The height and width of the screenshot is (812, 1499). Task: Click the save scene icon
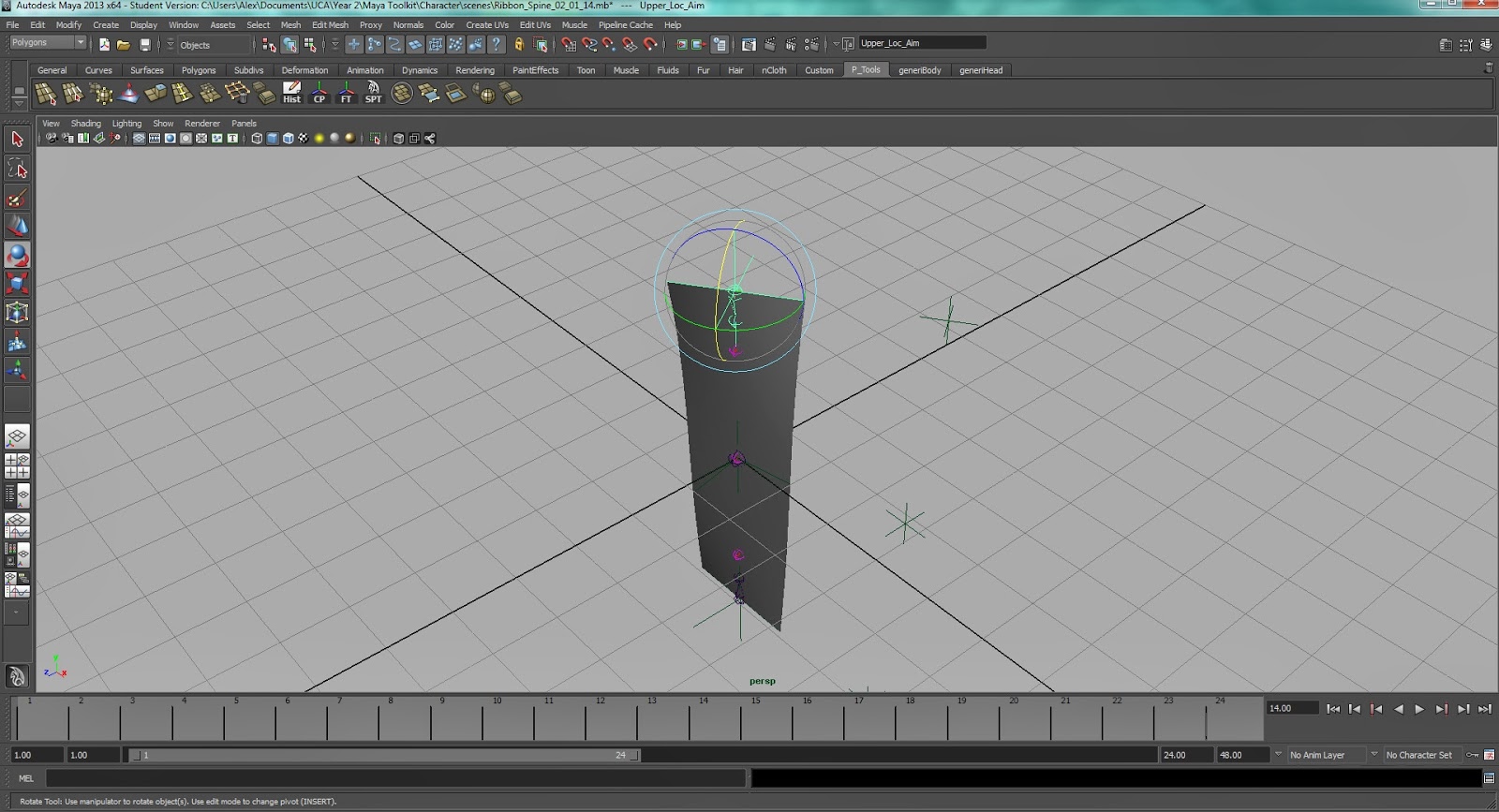145,44
